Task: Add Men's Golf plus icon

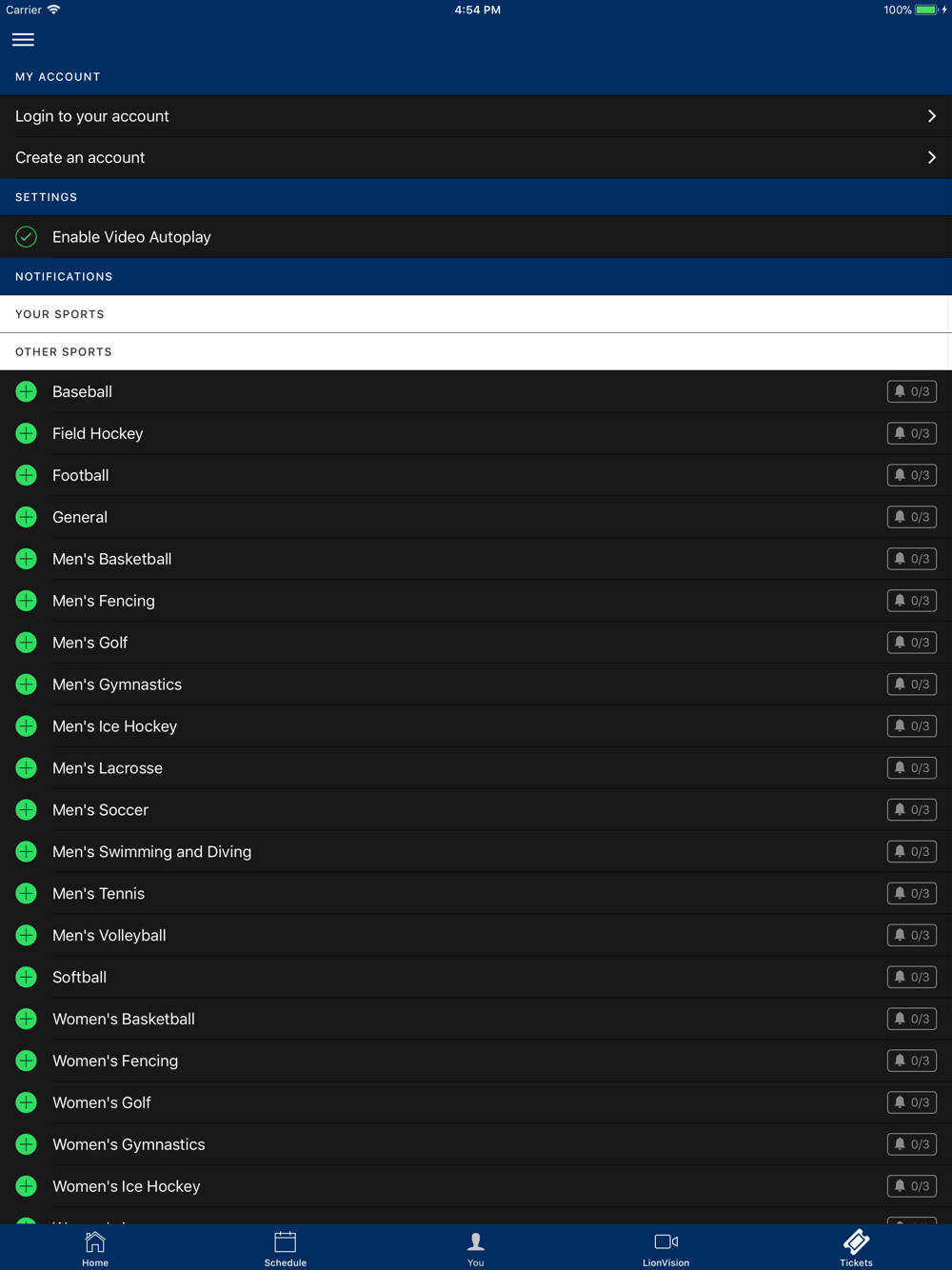Action: [x=27, y=643]
